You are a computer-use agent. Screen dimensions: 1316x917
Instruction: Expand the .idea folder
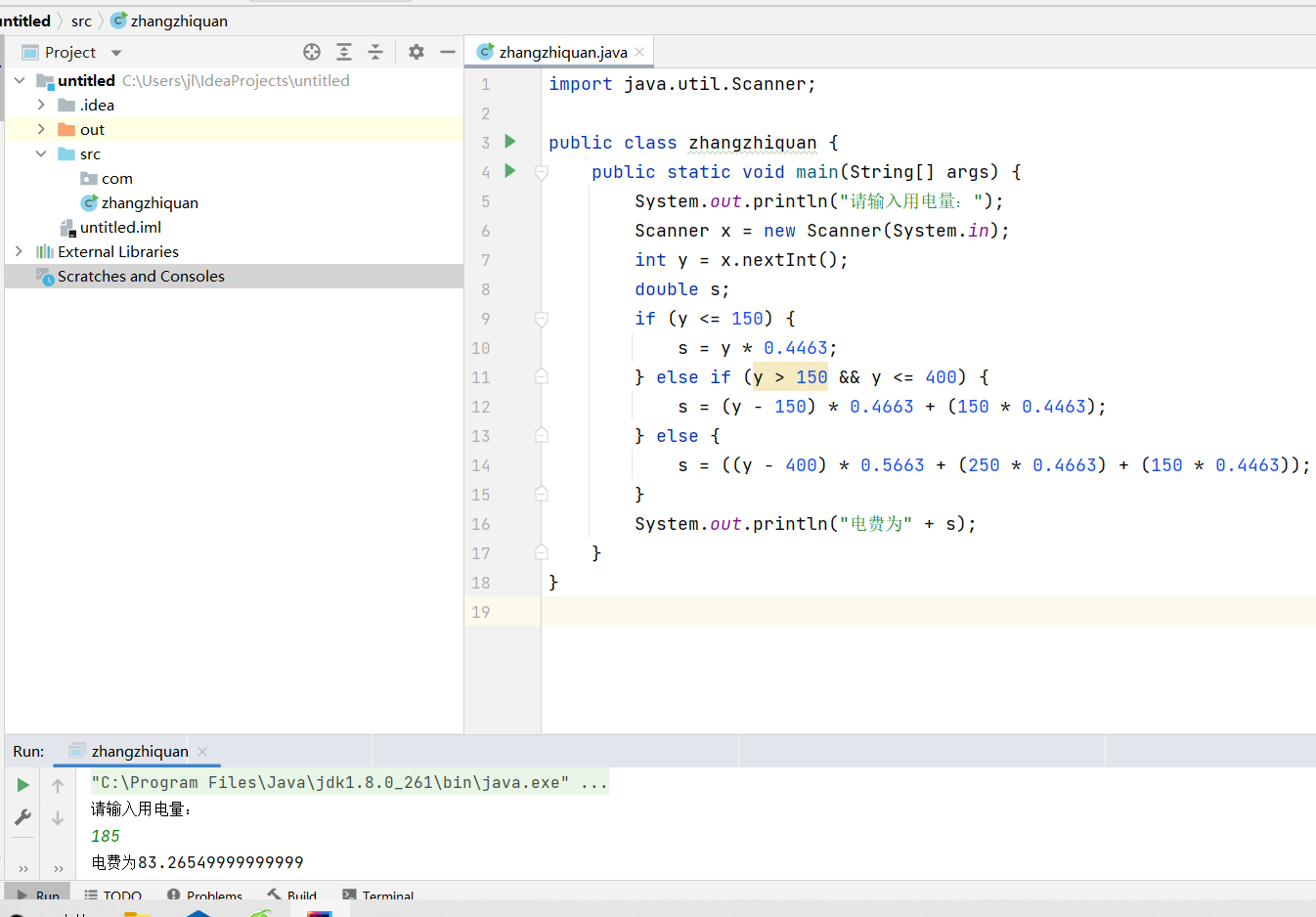(x=41, y=105)
